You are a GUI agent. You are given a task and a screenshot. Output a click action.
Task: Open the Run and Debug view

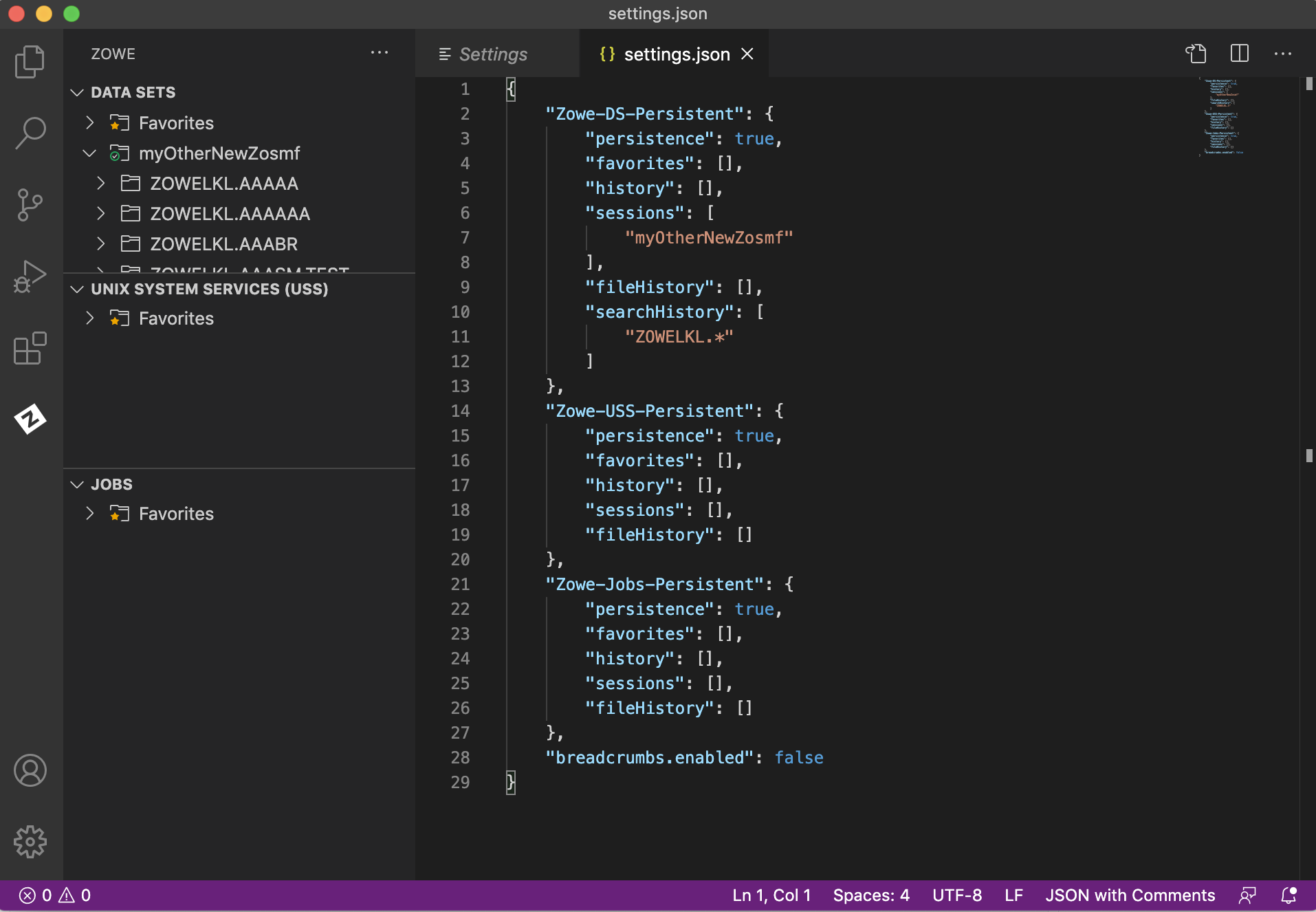tap(29, 276)
